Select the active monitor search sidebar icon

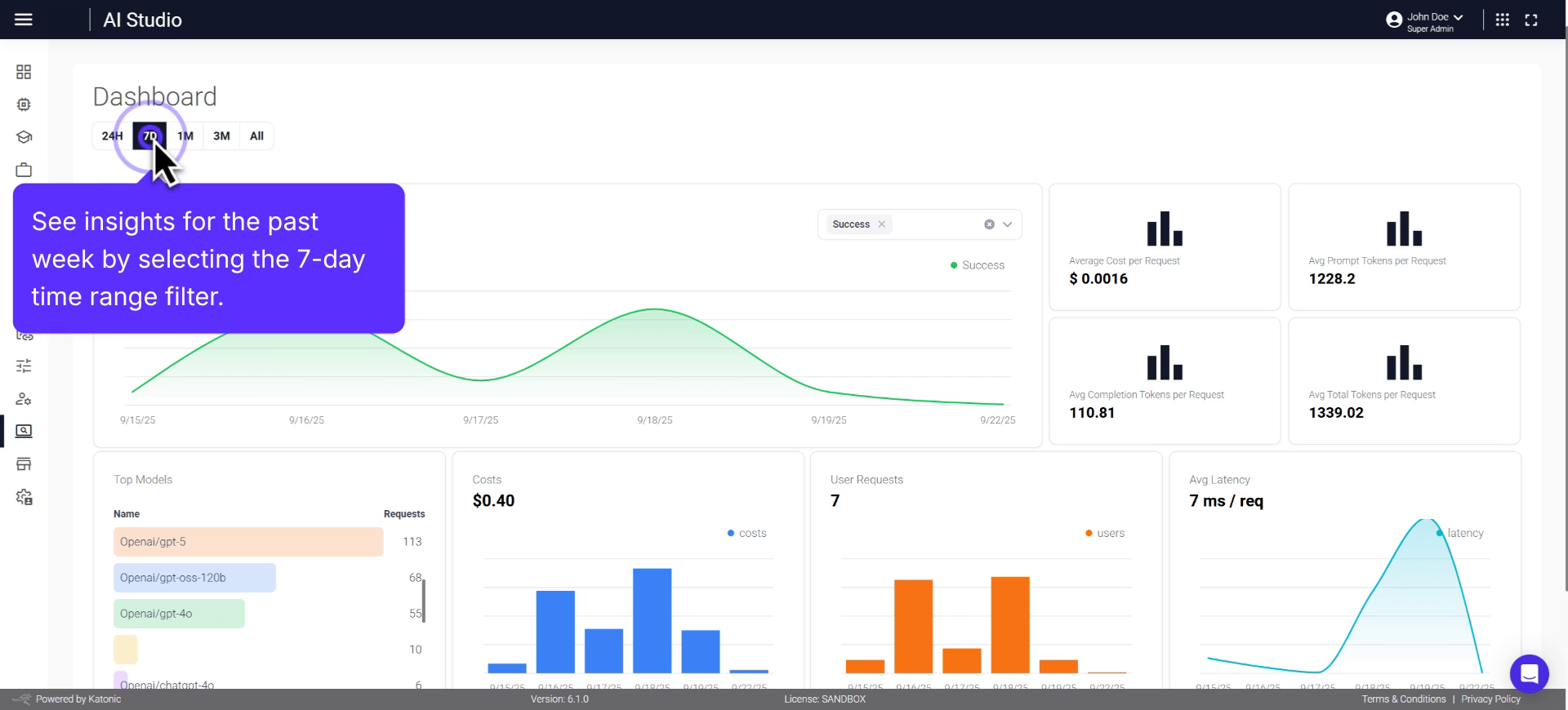coord(24,431)
